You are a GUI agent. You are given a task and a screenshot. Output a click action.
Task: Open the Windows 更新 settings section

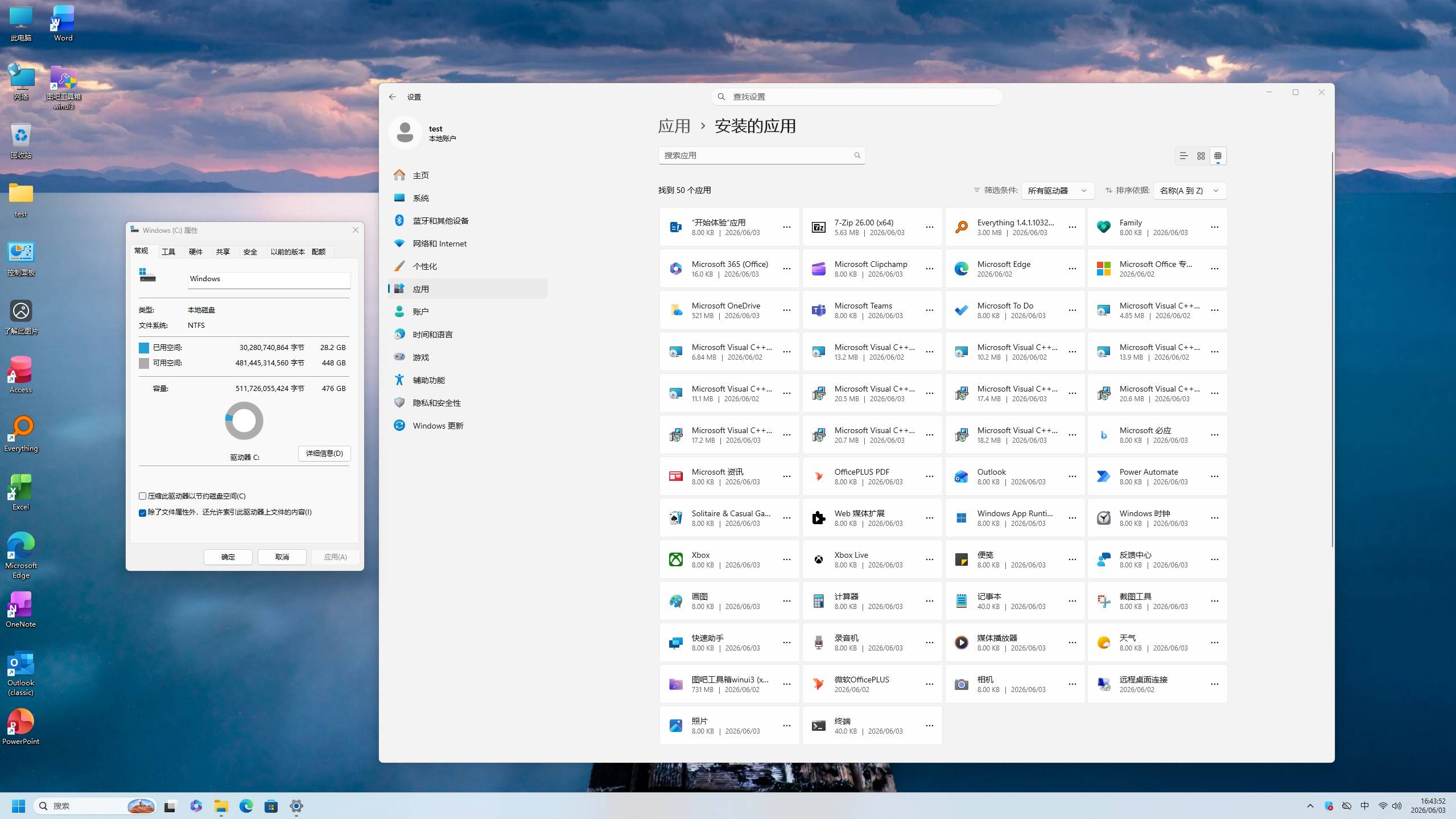tap(468, 426)
